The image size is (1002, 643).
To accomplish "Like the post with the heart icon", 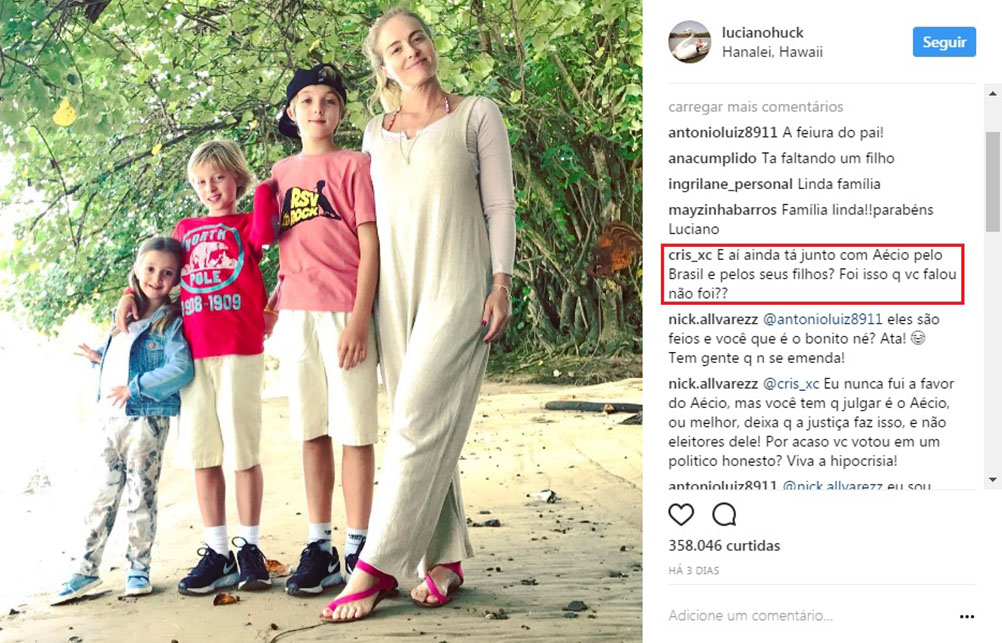I will click(x=681, y=515).
